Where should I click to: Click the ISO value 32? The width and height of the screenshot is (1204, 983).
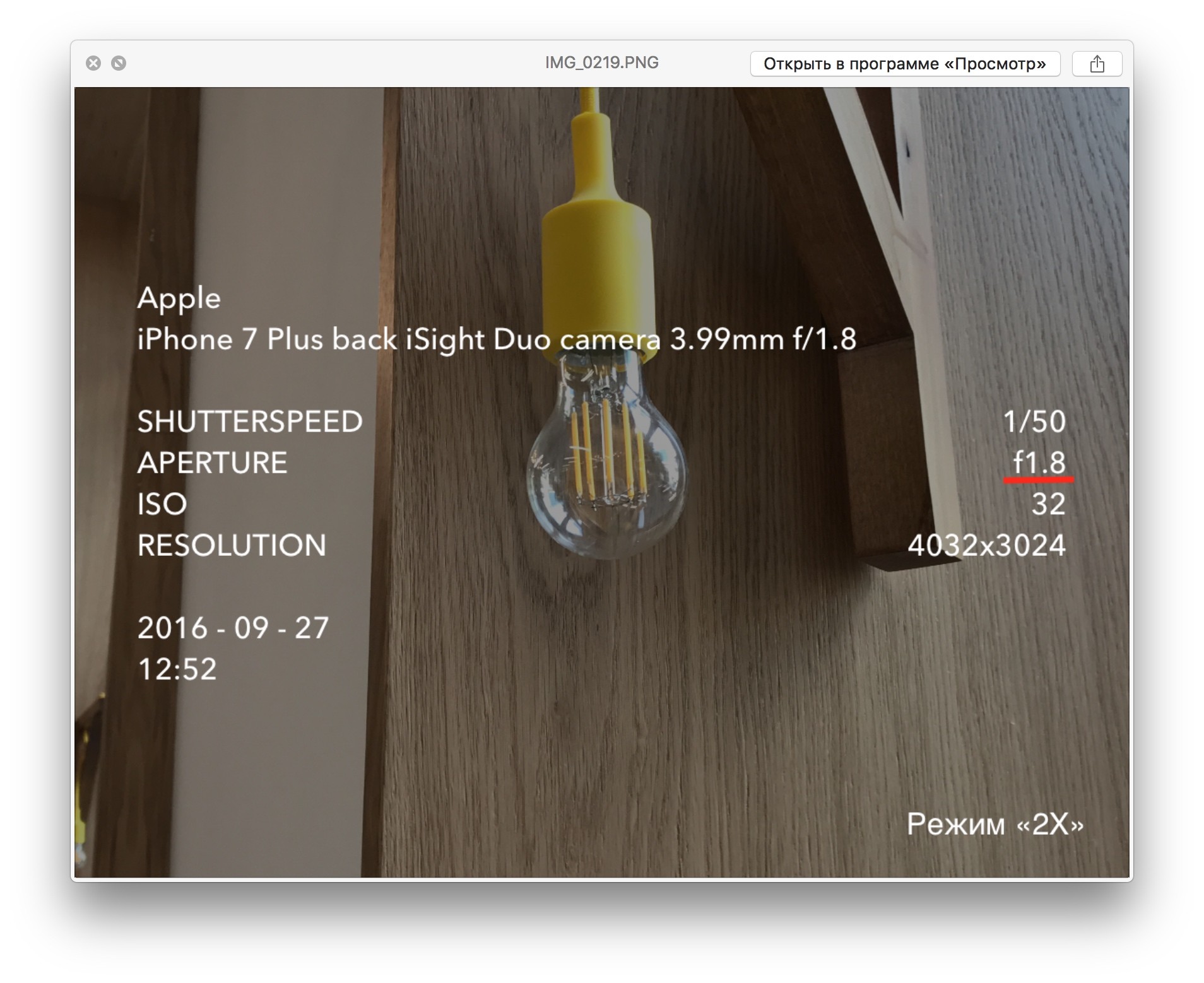click(x=1048, y=504)
